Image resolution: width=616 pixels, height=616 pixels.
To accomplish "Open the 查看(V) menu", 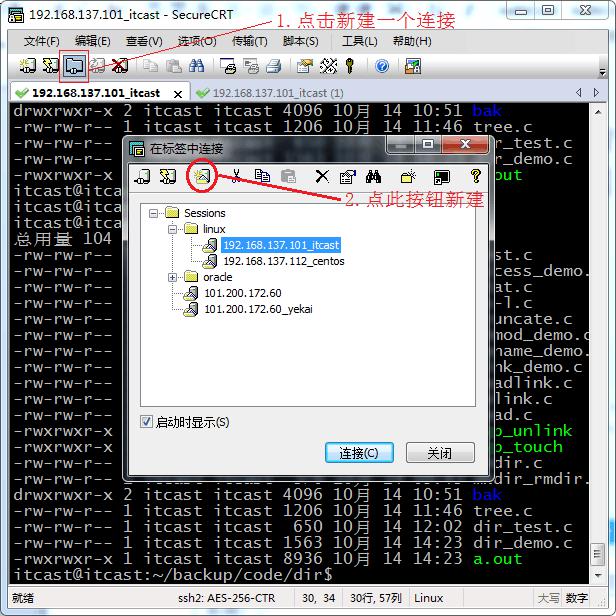I will click(x=144, y=41).
